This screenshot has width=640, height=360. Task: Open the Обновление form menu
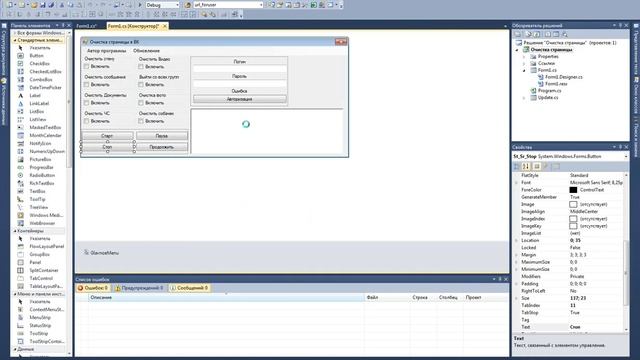147,51
